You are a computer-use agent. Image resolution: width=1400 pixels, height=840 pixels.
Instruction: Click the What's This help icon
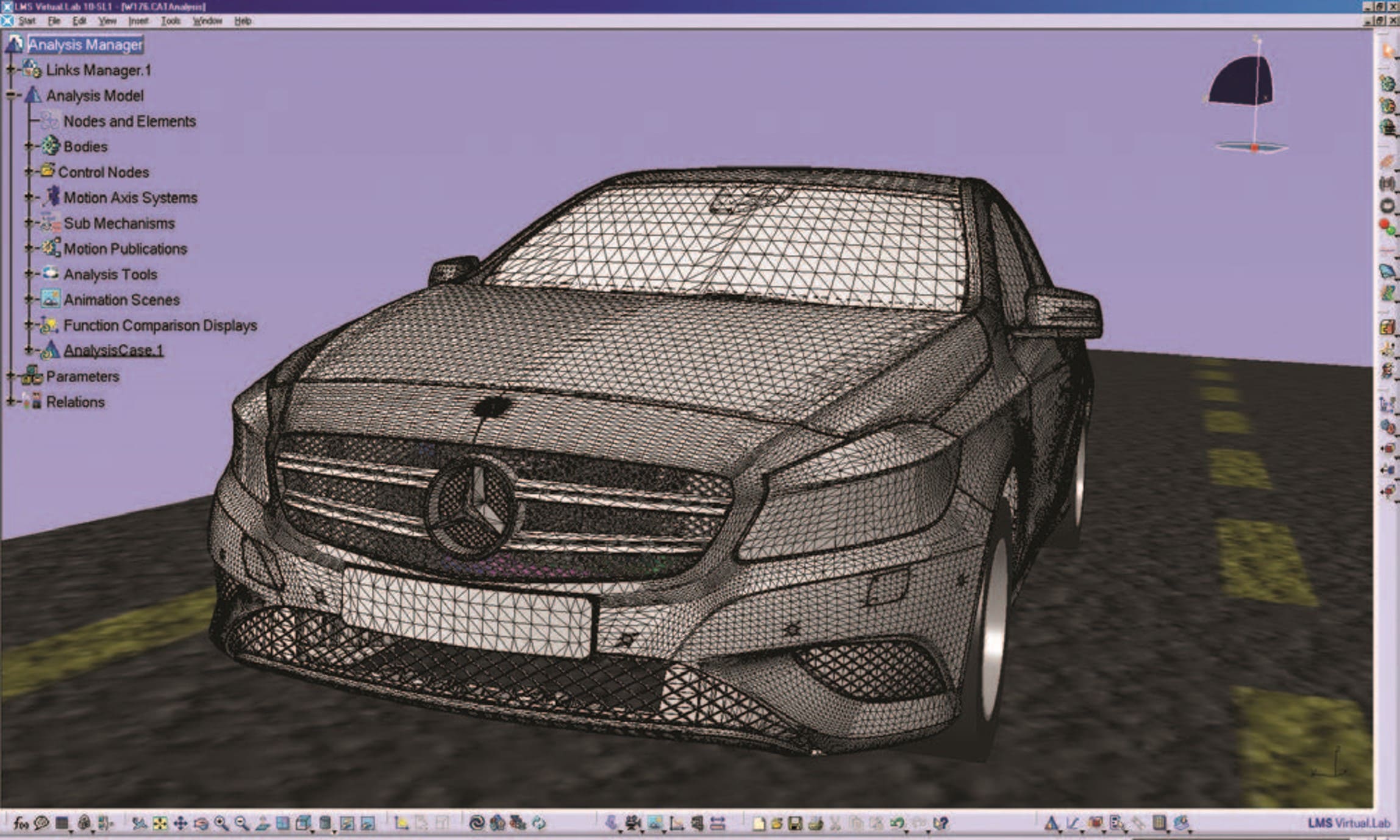(x=941, y=824)
